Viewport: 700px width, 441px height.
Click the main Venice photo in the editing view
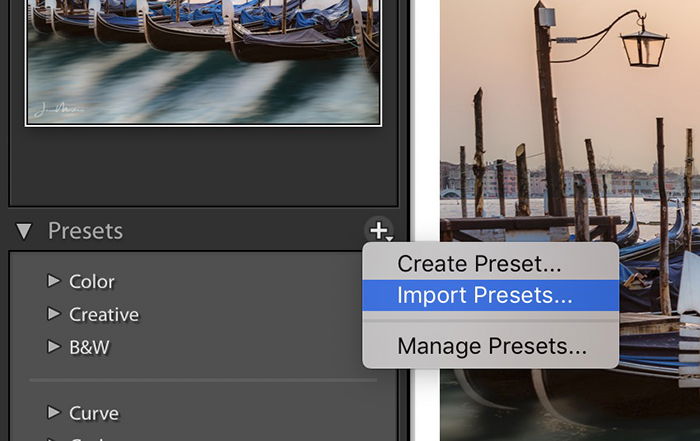570,220
